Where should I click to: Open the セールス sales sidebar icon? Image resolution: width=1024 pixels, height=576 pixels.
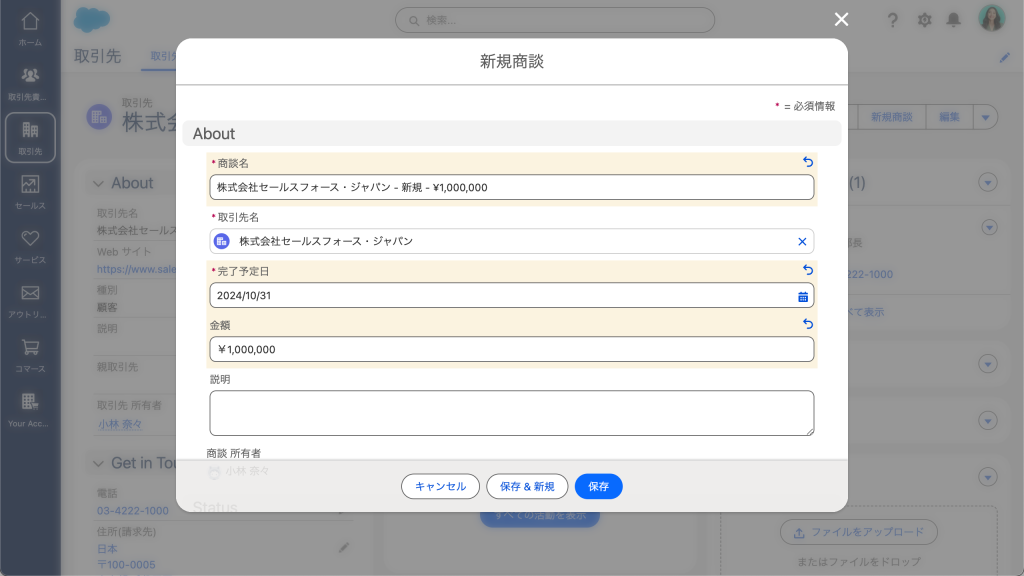point(30,192)
